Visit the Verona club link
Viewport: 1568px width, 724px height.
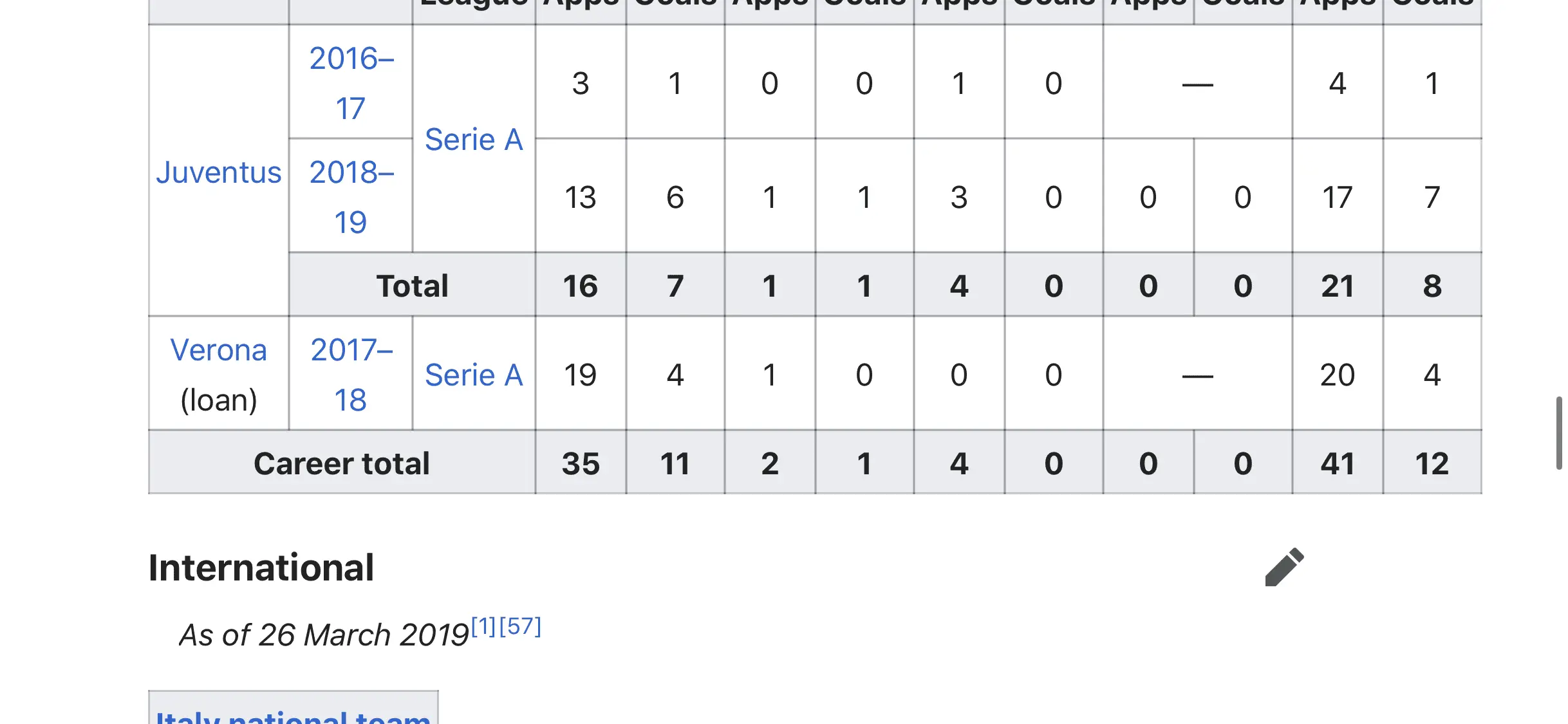click(219, 350)
